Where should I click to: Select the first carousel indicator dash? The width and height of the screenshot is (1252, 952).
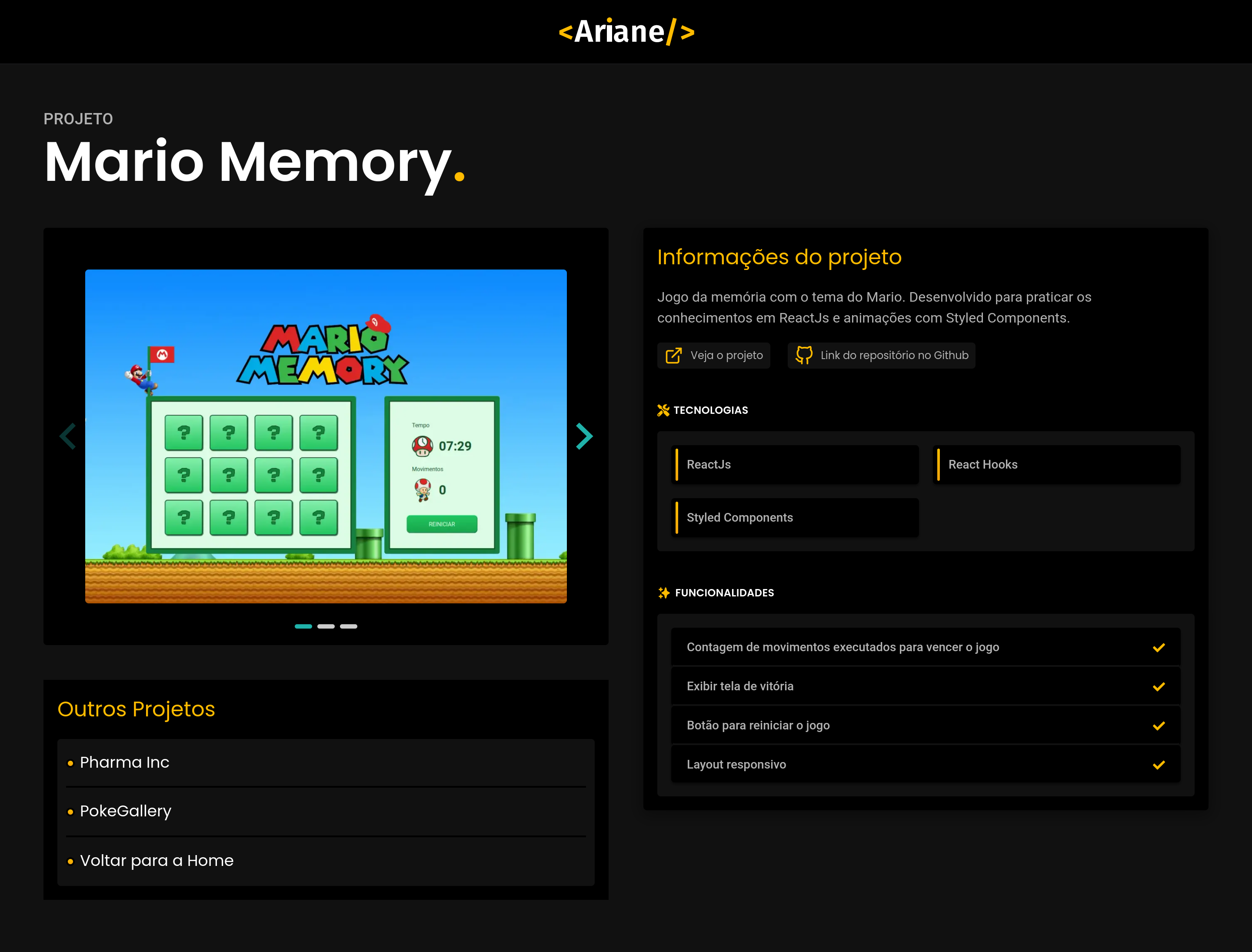(x=303, y=626)
